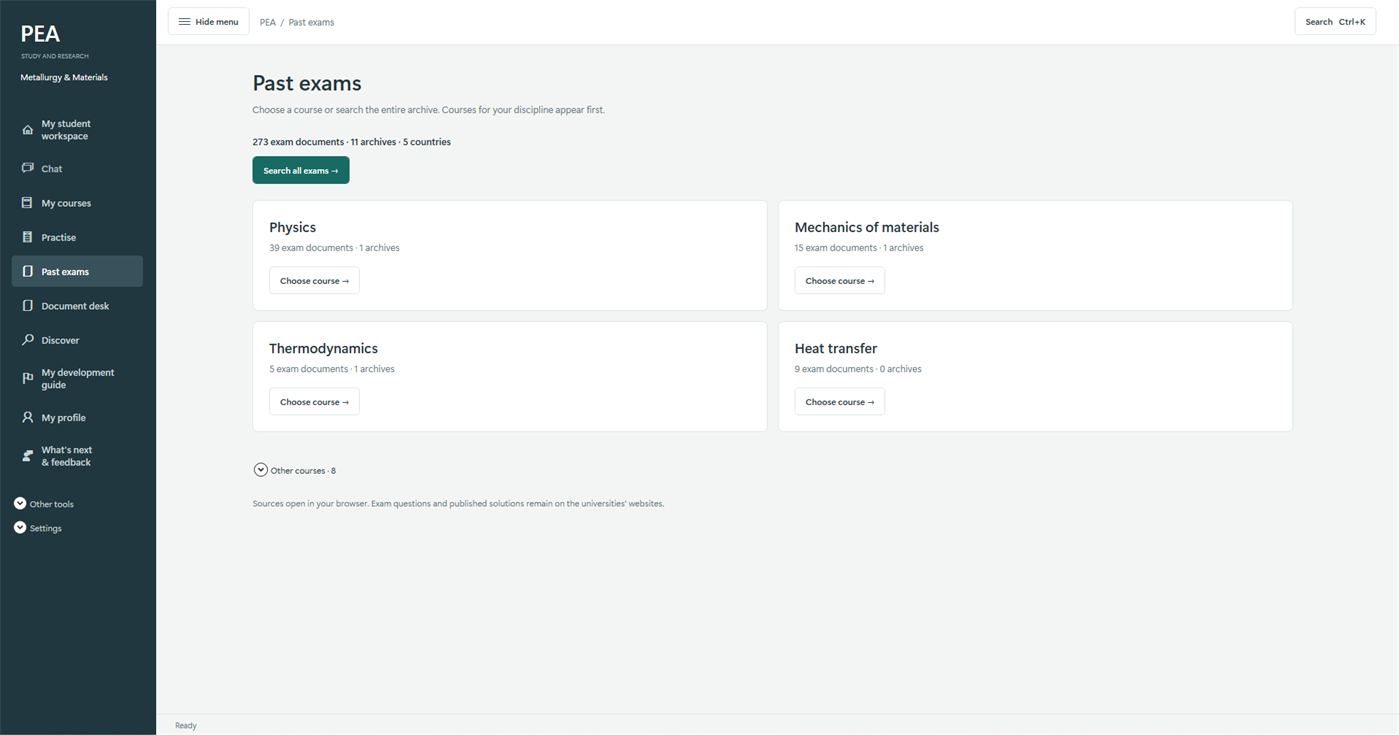Expand Other tools in sidebar

point(44,504)
